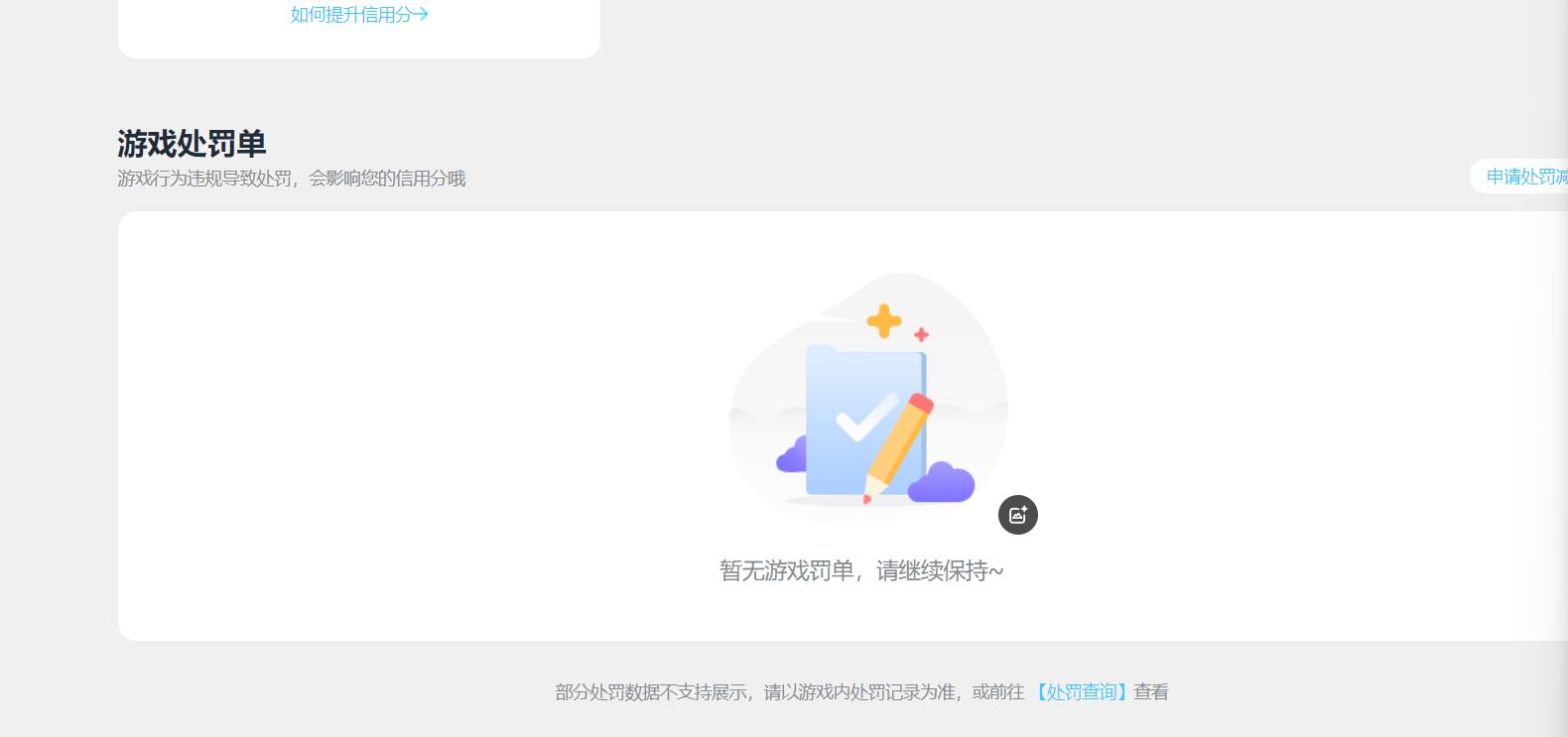The width and height of the screenshot is (1568, 737).
Task: Open the 如何提升信用分 link
Action: (x=350, y=15)
